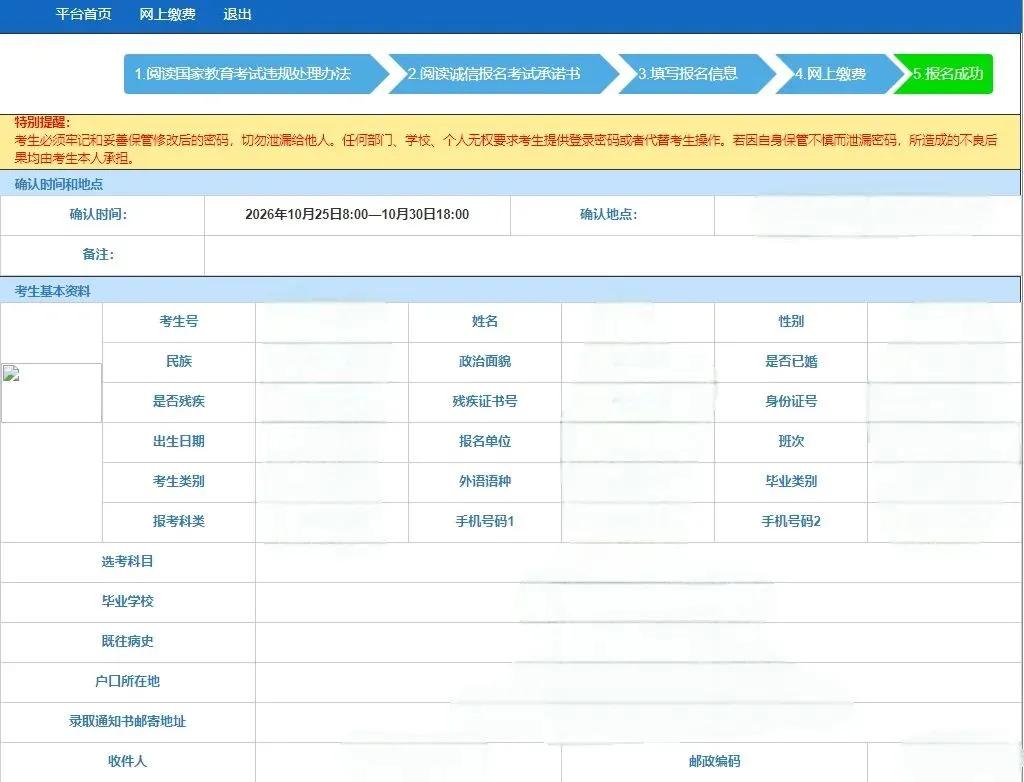The width and height of the screenshot is (1024, 782).
Task: Click the 外语语种 label cell
Action: pyautogui.click(x=485, y=481)
